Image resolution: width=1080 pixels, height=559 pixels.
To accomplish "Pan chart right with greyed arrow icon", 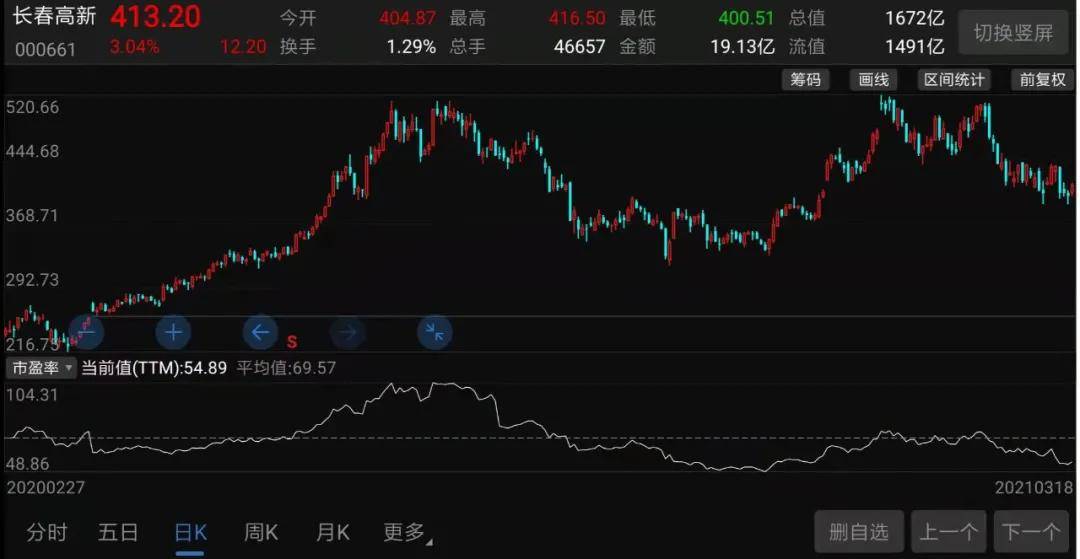I will [348, 333].
